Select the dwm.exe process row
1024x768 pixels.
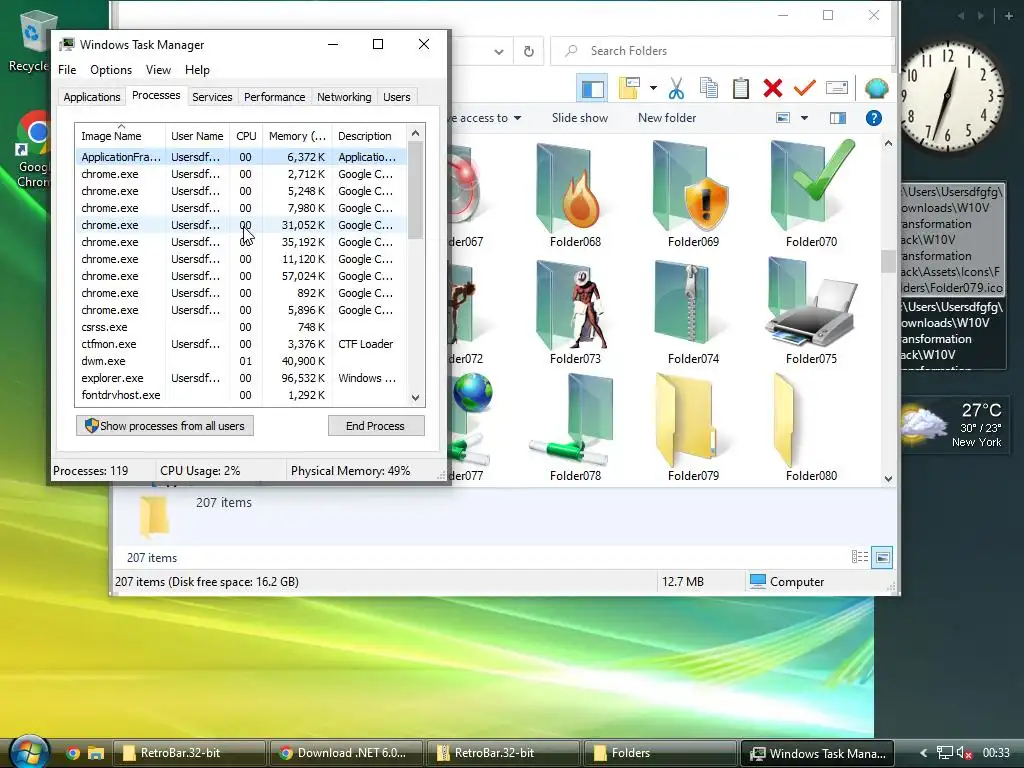[240, 361]
